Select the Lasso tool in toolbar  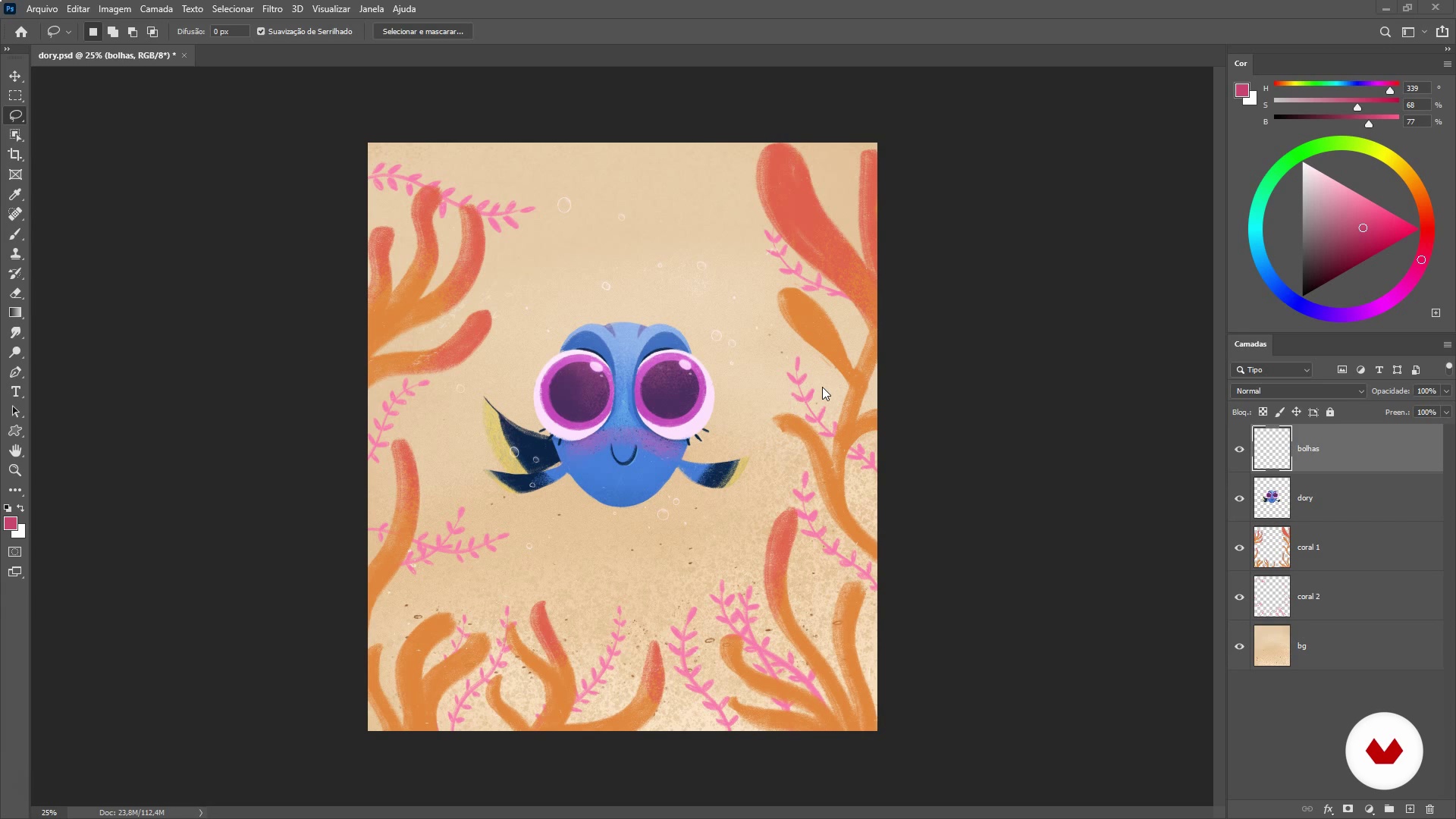(x=15, y=116)
